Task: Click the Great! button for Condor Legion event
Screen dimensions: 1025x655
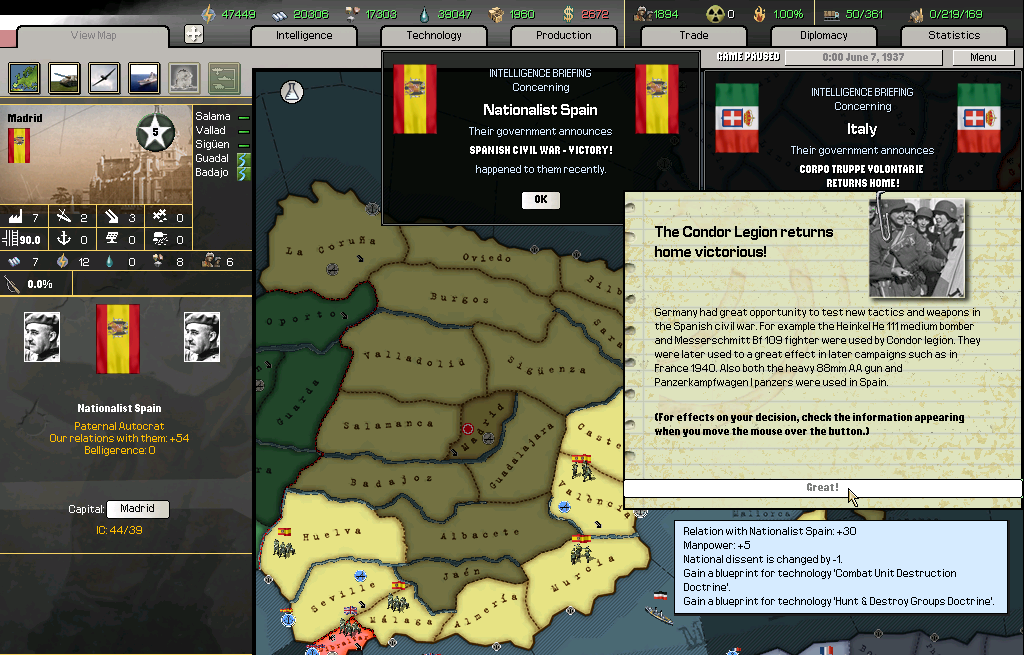Action: [822, 488]
